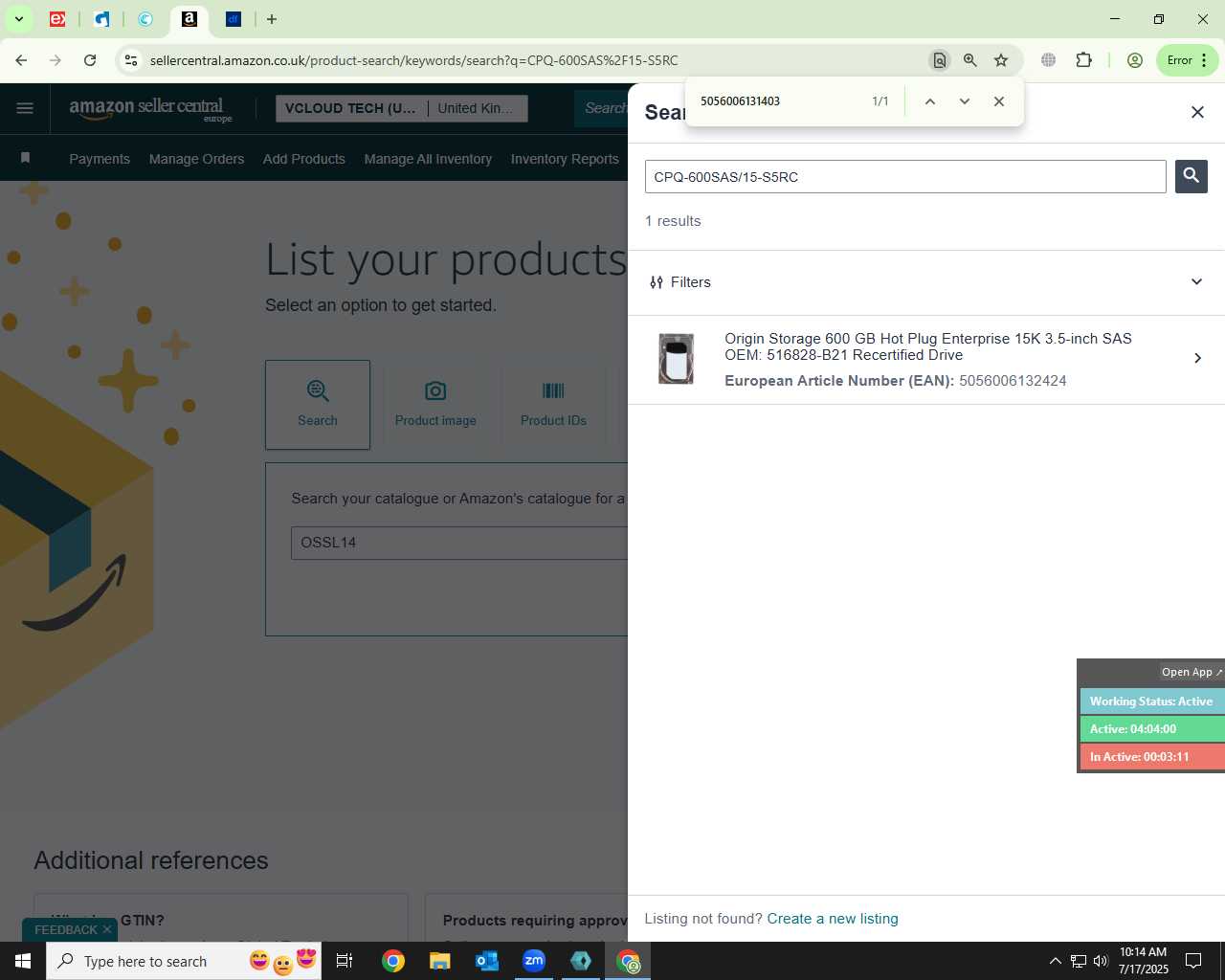This screenshot has height=980, width=1225.
Task: Open the Payments menu item
Action: [x=100, y=159]
